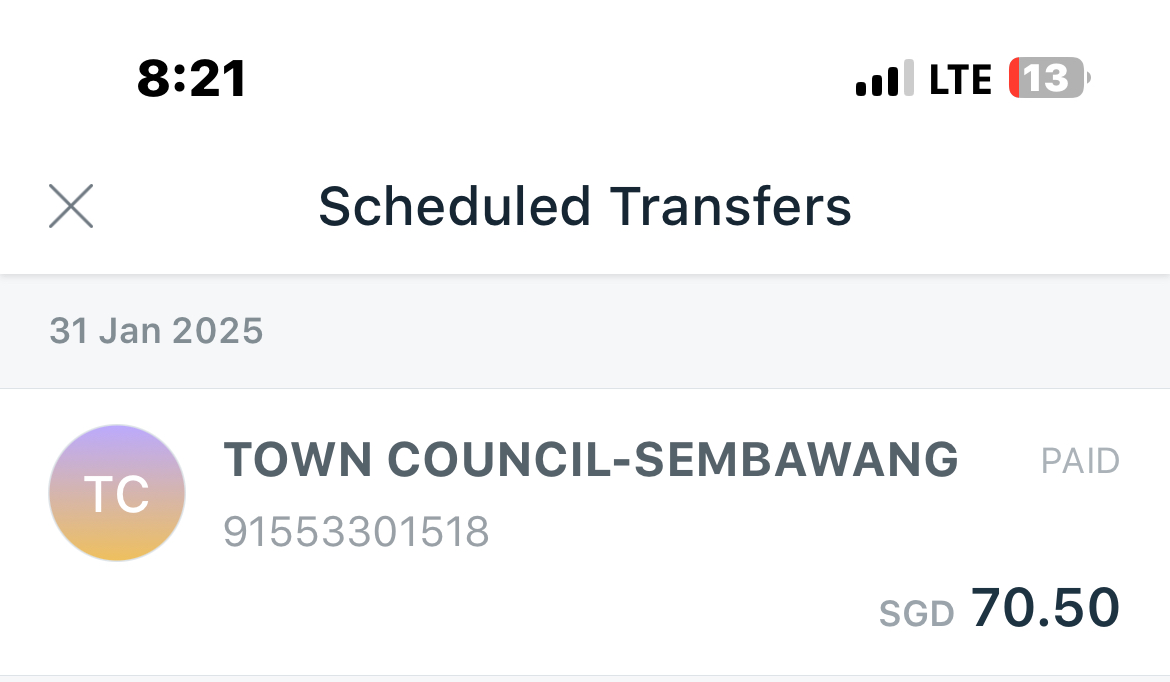Tap the TC initials inside gradient avatar
Image resolution: width=1170 pixels, height=682 pixels.
click(116, 494)
